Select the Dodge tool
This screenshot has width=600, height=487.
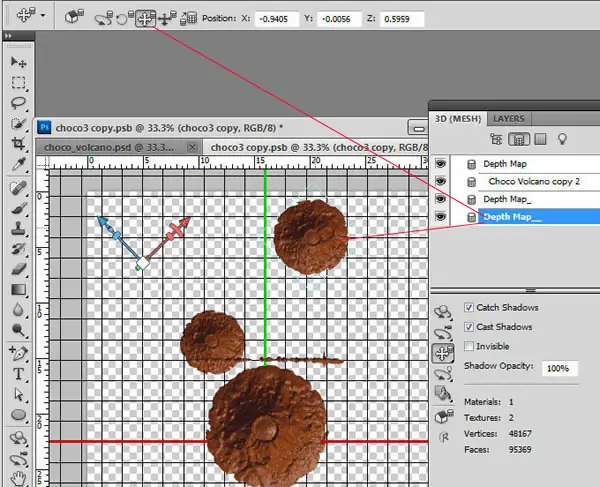[x=18, y=330]
